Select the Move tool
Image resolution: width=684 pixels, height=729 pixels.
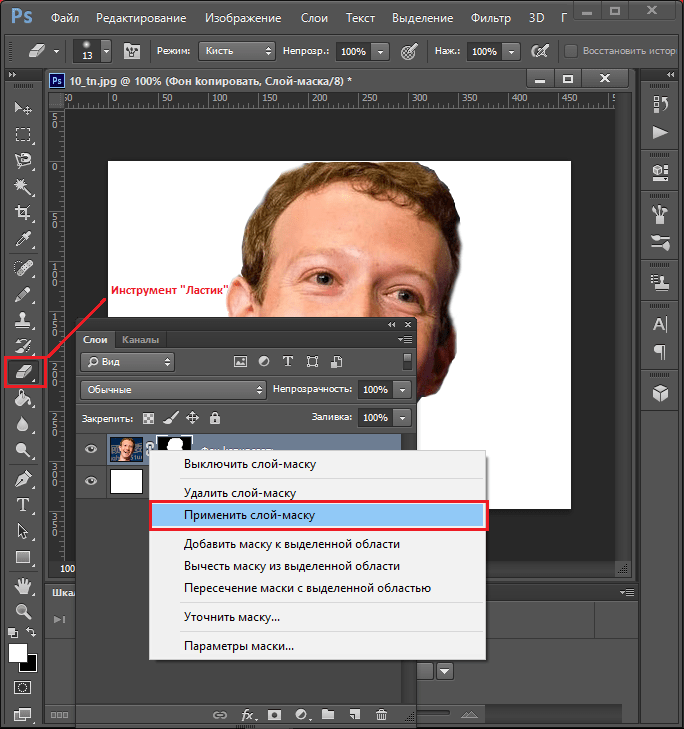pos(23,108)
